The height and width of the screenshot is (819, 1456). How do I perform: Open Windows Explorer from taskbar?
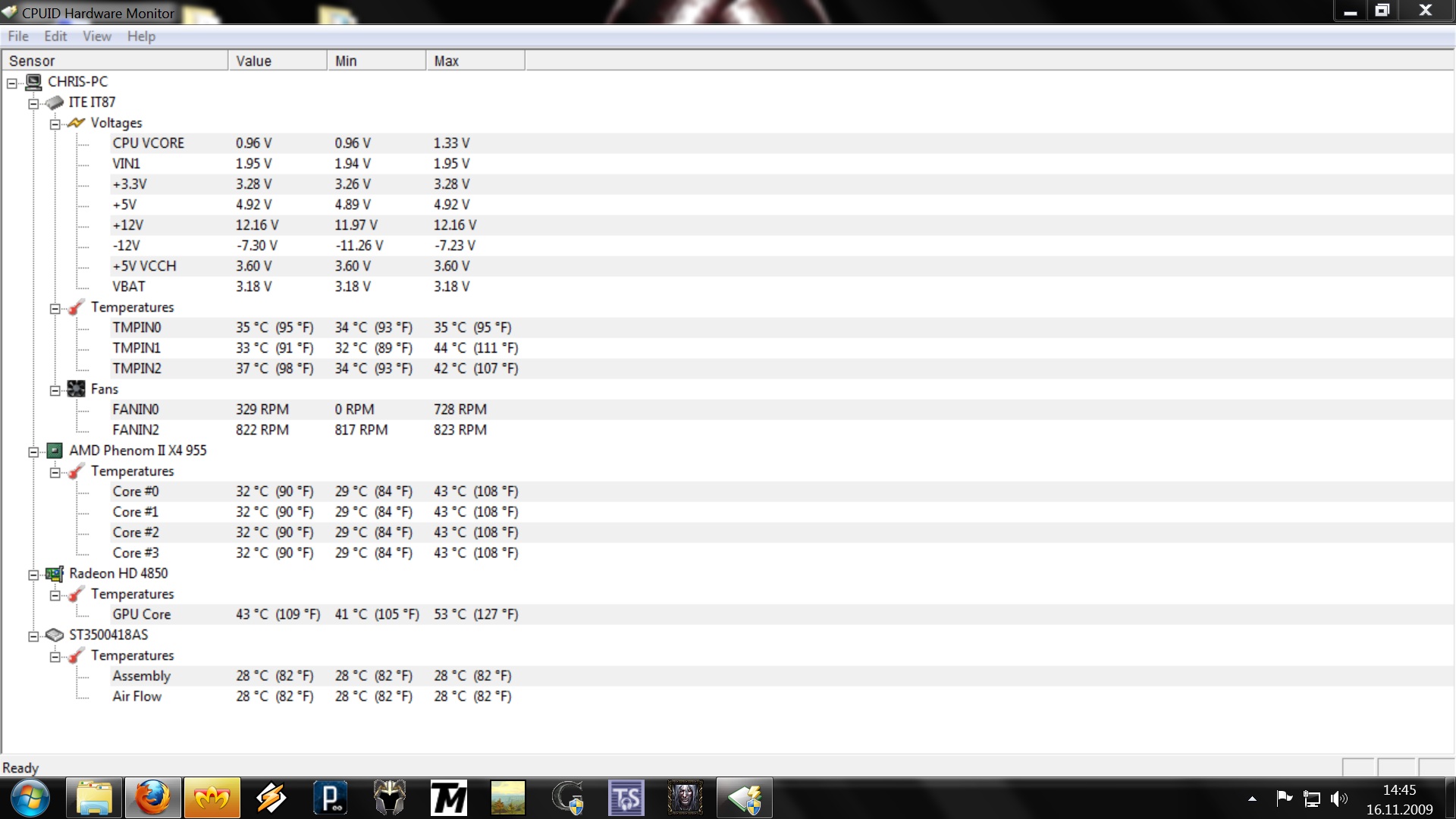tap(94, 799)
